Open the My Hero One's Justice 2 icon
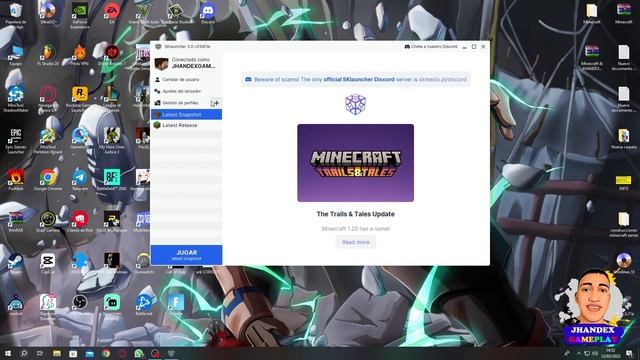Image resolution: width=640 pixels, height=360 pixels. (x=112, y=141)
